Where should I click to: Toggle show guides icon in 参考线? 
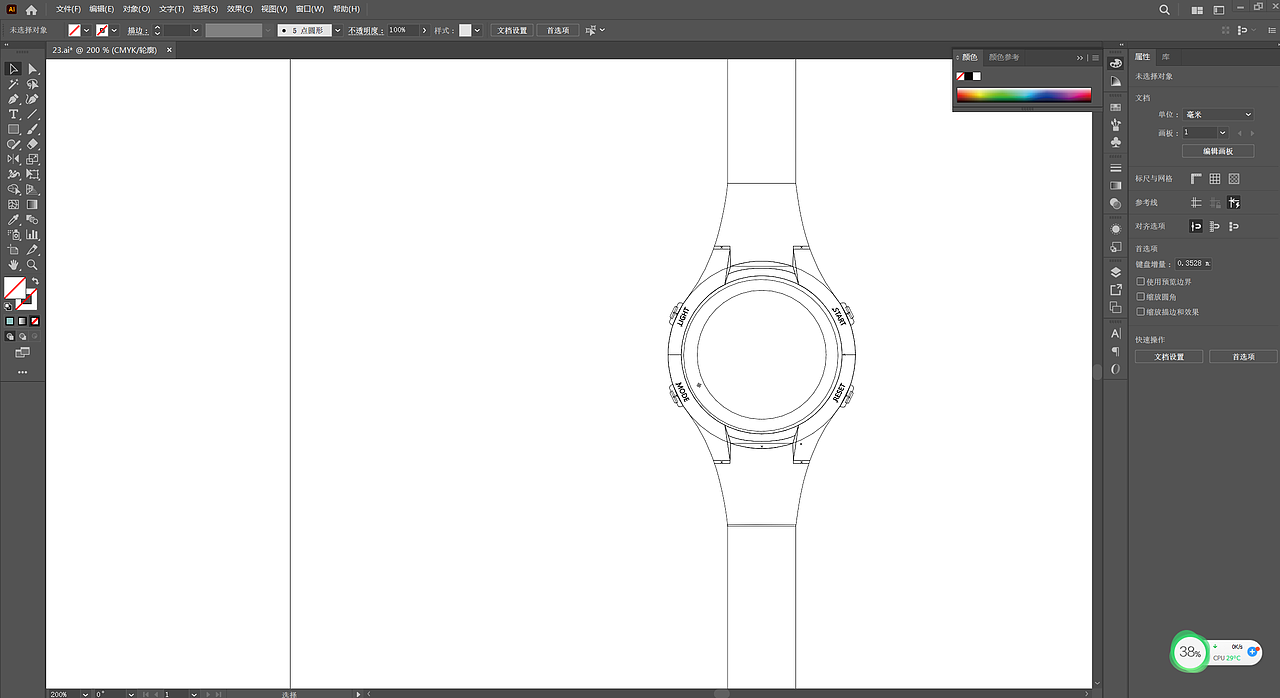[x=1196, y=203]
